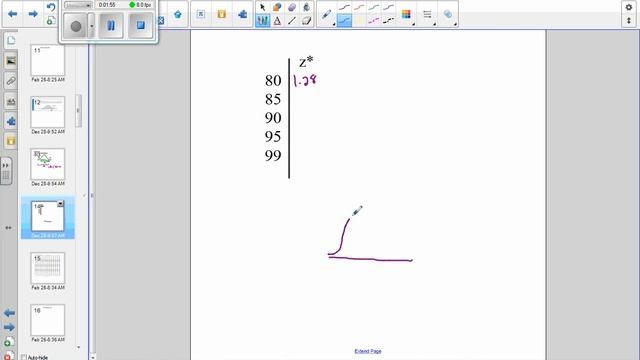
Task: Open page 11 thumbnail
Action: tap(48, 60)
